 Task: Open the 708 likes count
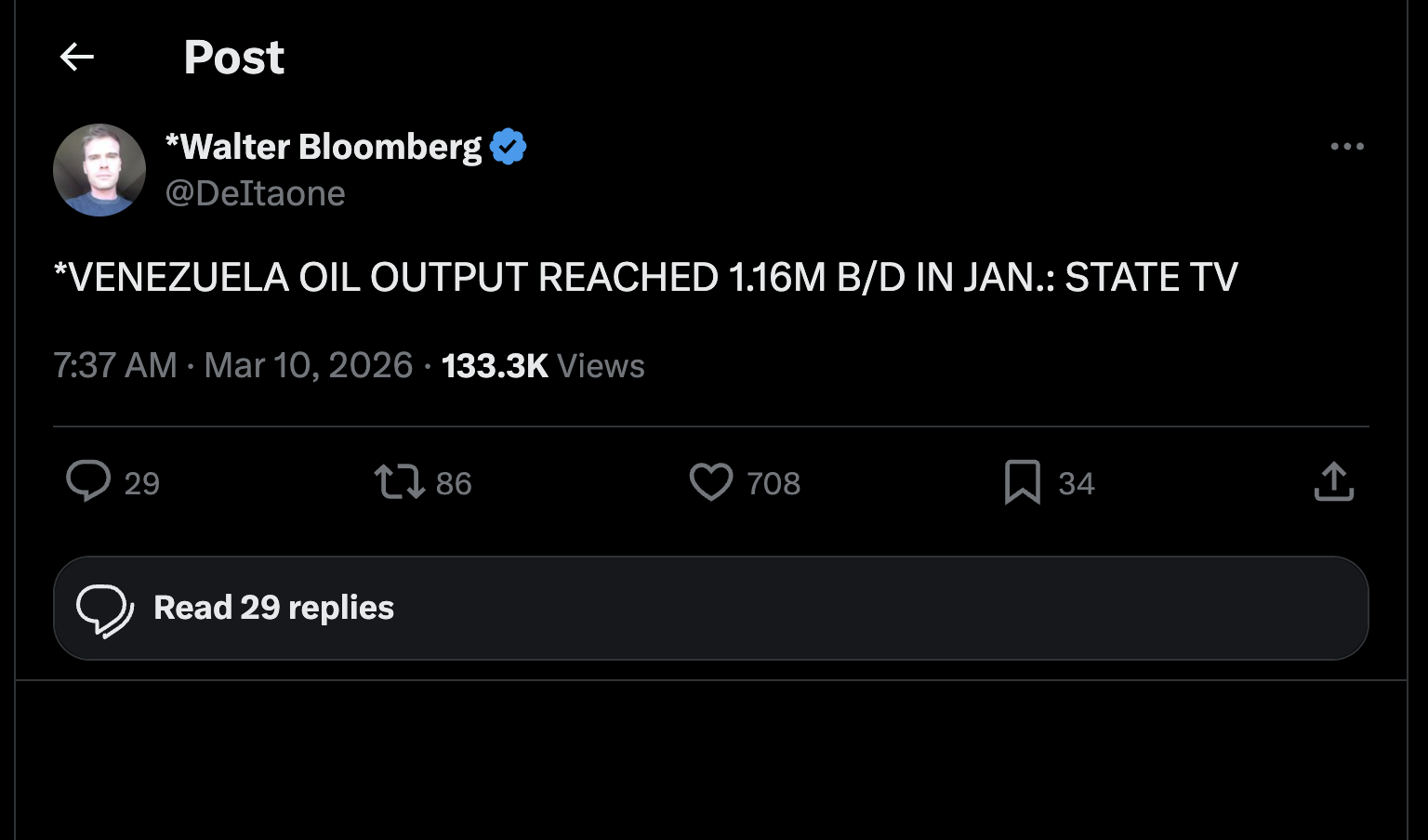coord(773,484)
